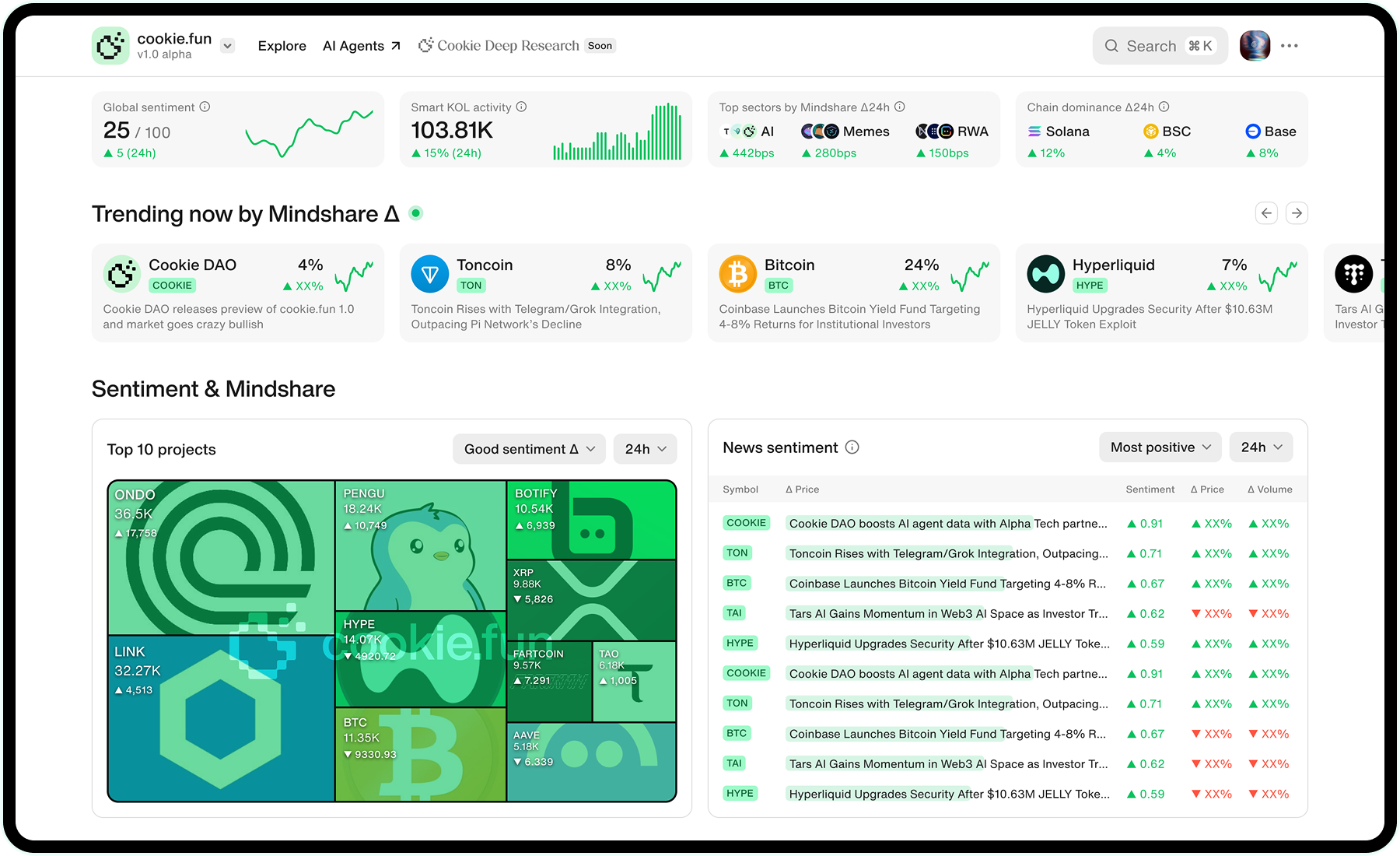The image size is (1400, 856).
Task: Select the PENGU treemap tile
Action: click(421, 546)
